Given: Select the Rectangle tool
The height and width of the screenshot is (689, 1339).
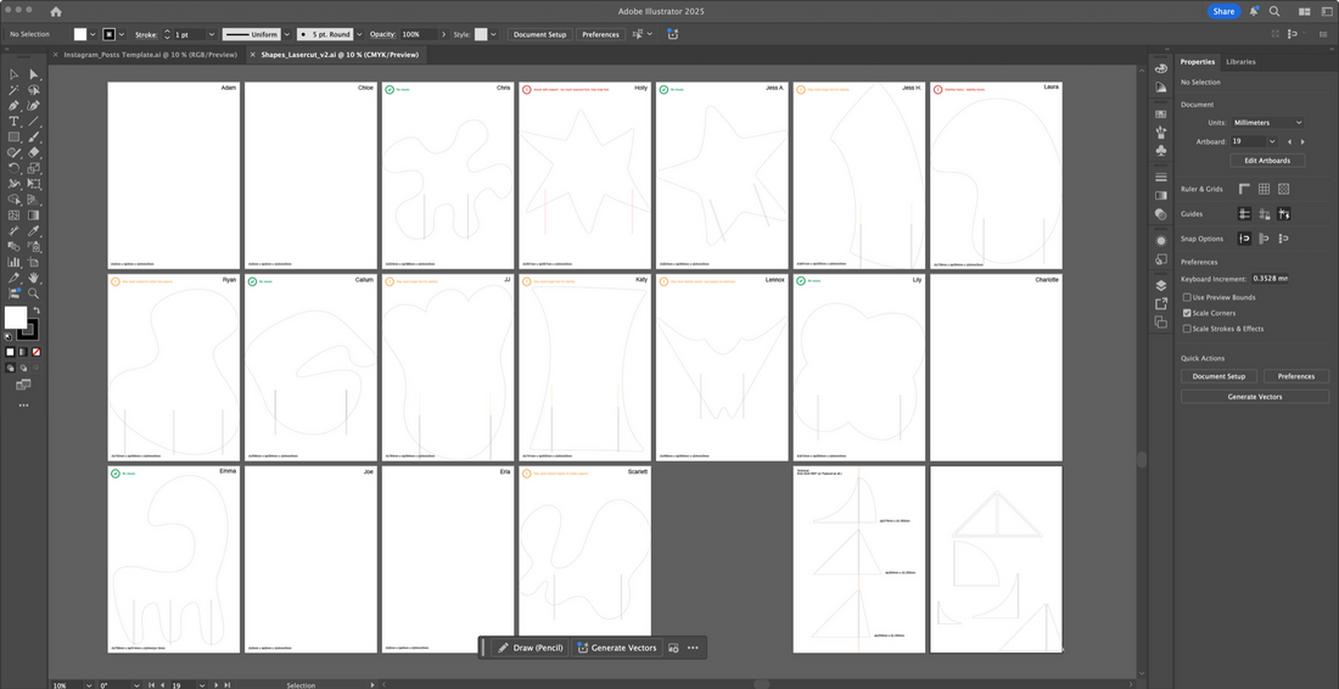Looking at the screenshot, I should pyautogui.click(x=14, y=137).
